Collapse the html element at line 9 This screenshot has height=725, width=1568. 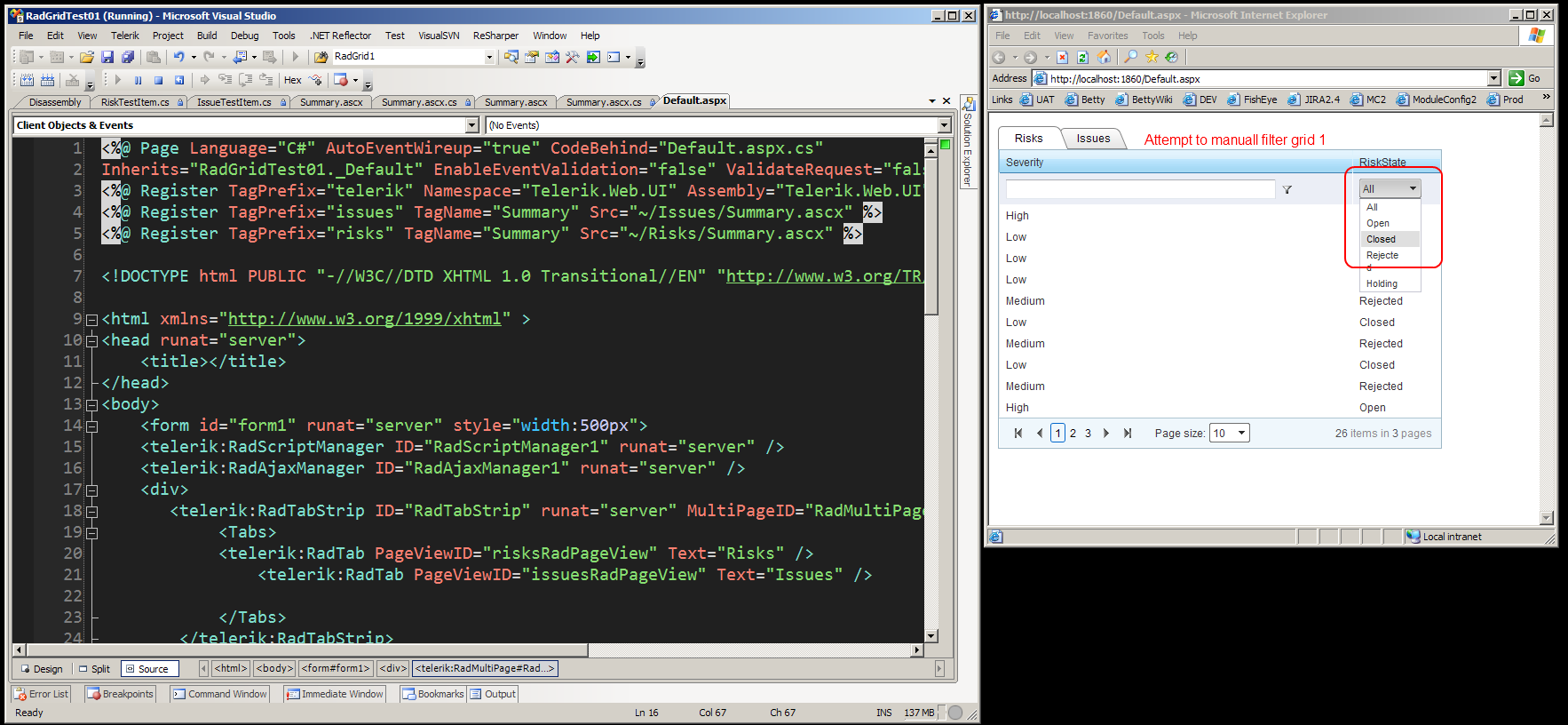coord(91,320)
